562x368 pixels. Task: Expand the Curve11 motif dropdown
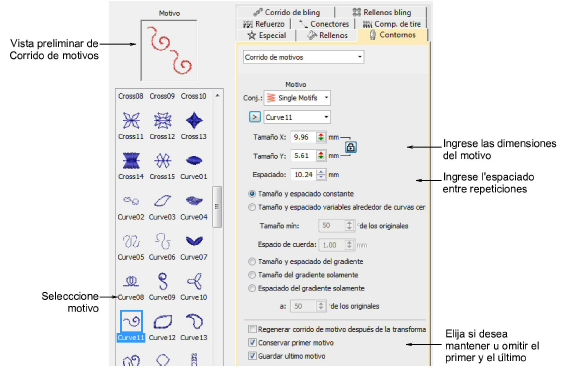(297, 117)
